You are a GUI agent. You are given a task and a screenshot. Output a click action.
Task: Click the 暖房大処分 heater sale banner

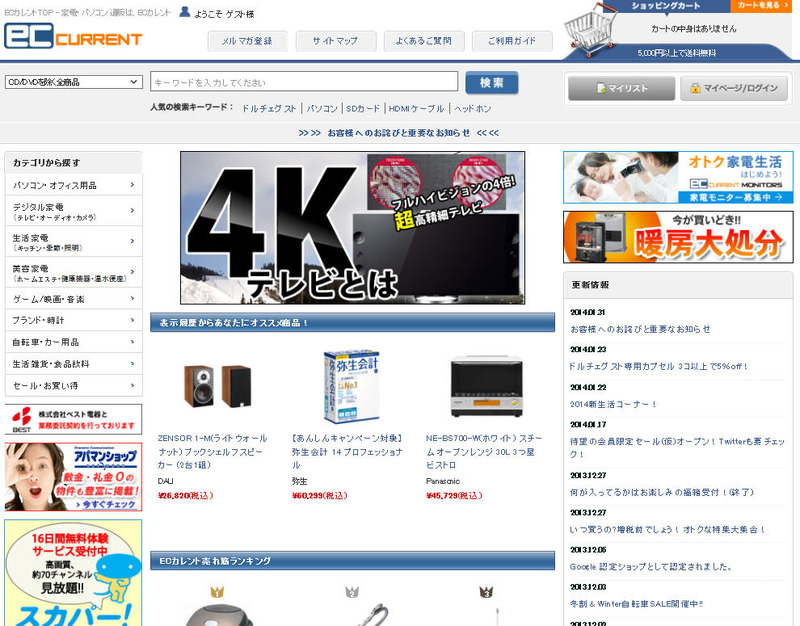point(678,237)
